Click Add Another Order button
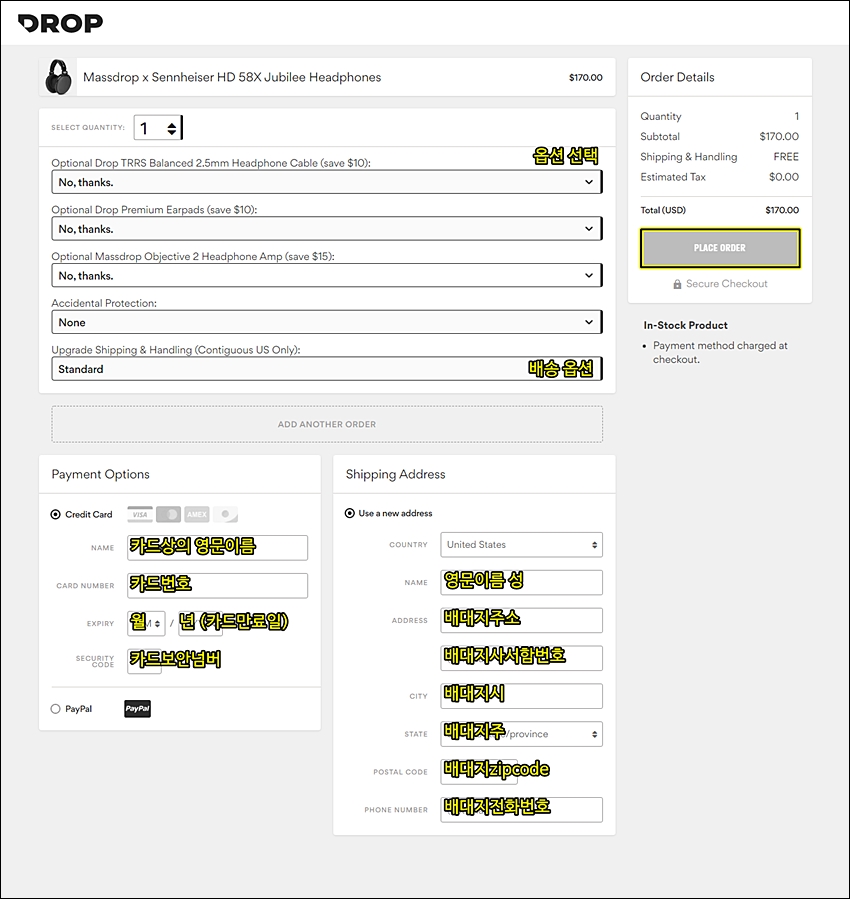The width and height of the screenshot is (850, 899). pos(327,424)
